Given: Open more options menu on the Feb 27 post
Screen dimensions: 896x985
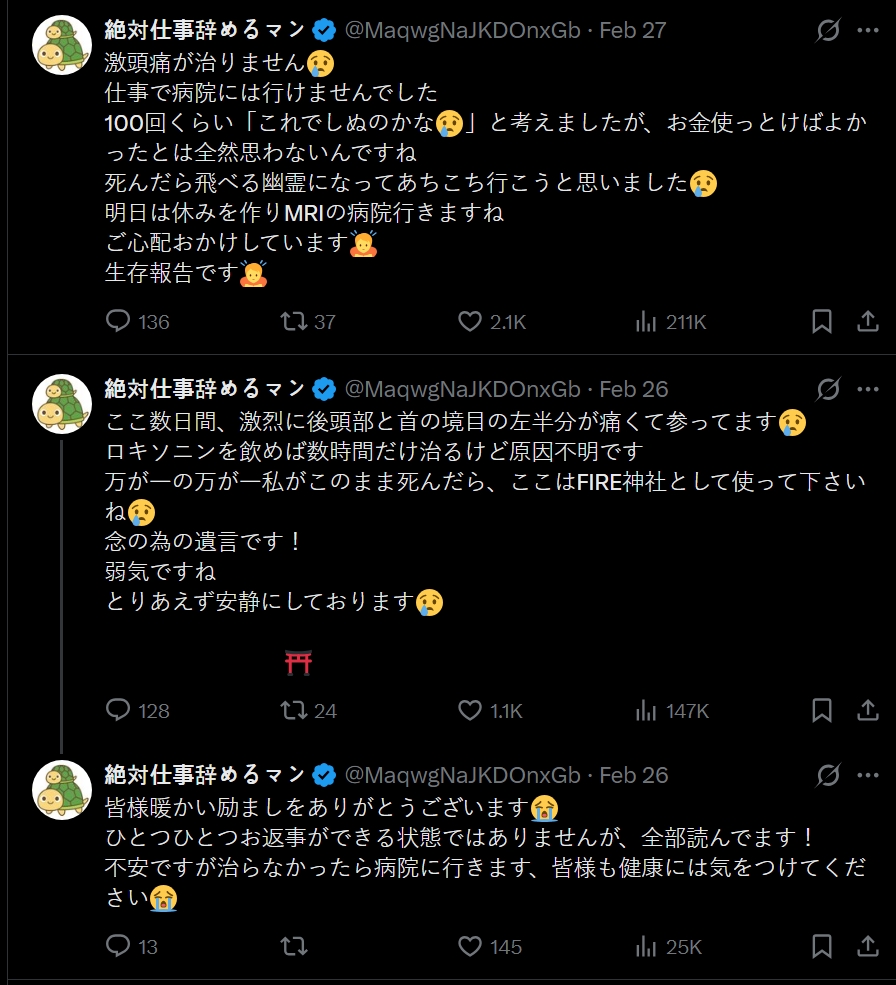Looking at the screenshot, I should pos(868,30).
